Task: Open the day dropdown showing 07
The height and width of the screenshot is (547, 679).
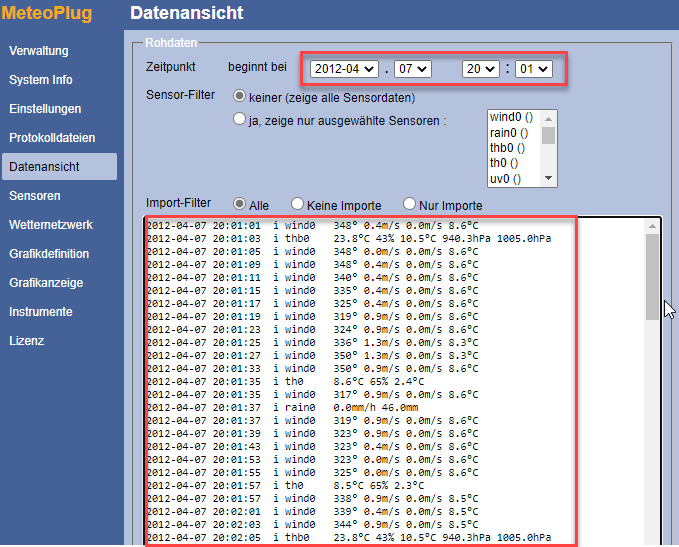Action: [x=412, y=69]
